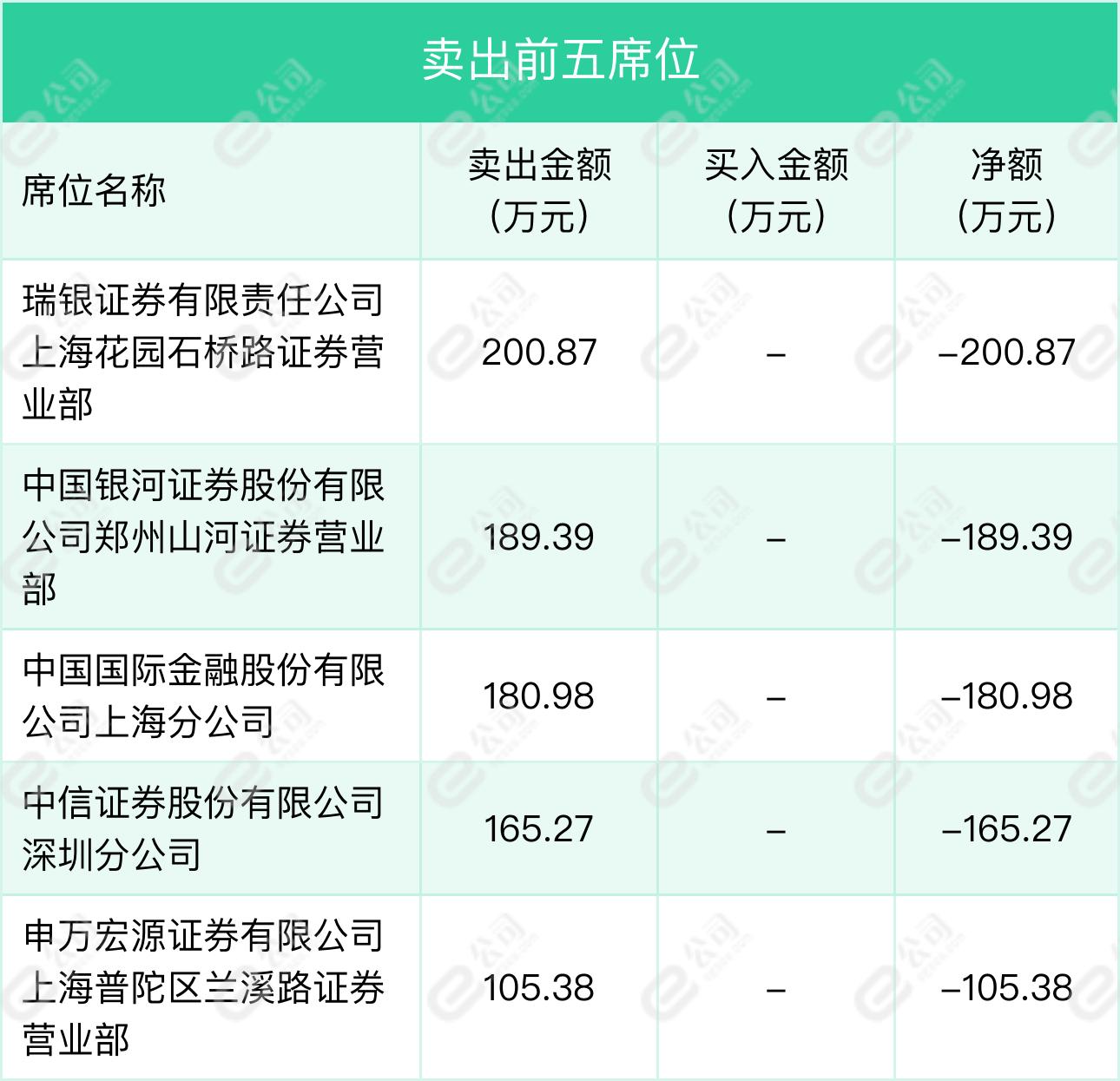Click the 卖出前五席位 table title

tap(560, 61)
